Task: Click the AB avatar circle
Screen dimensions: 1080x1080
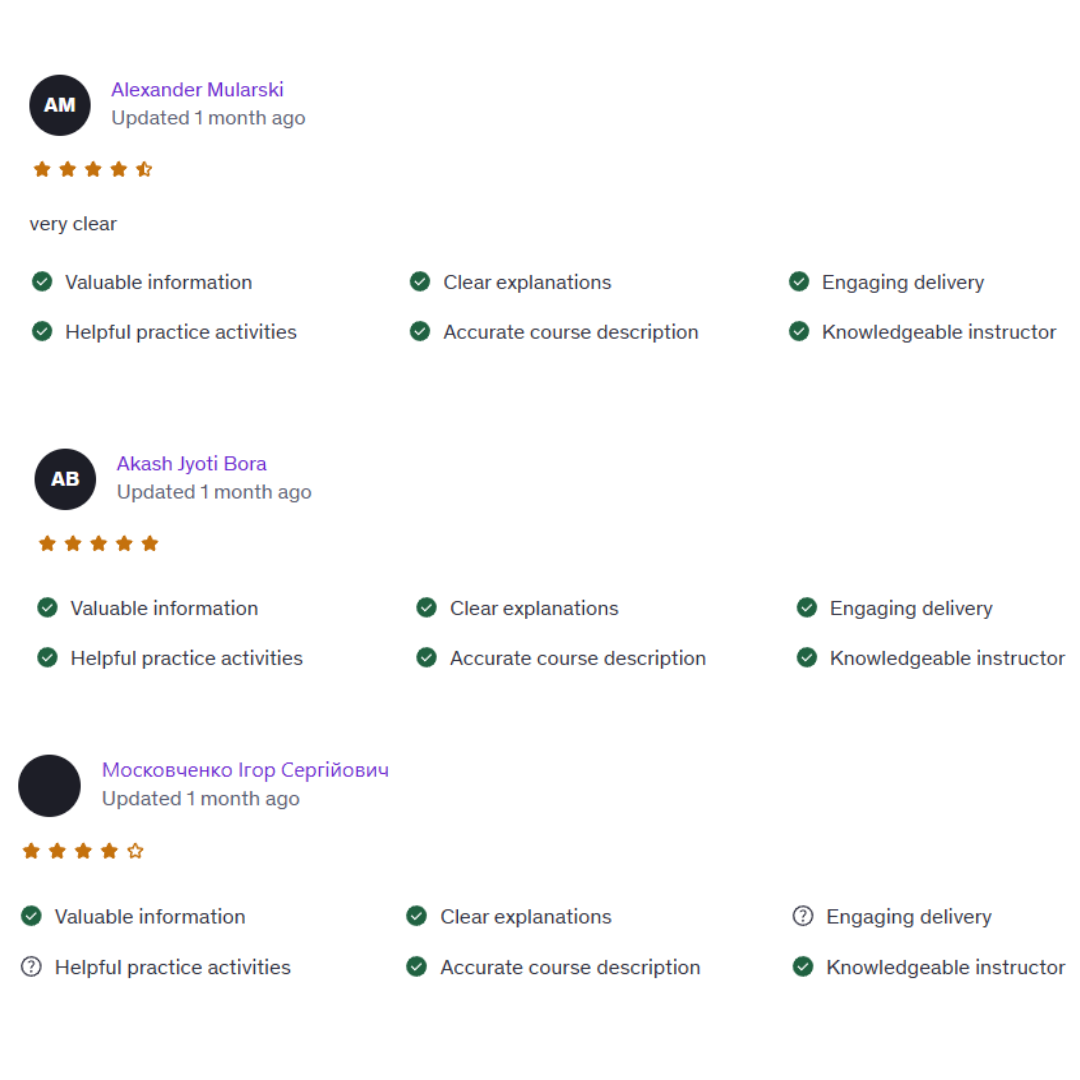Action: coord(65,479)
